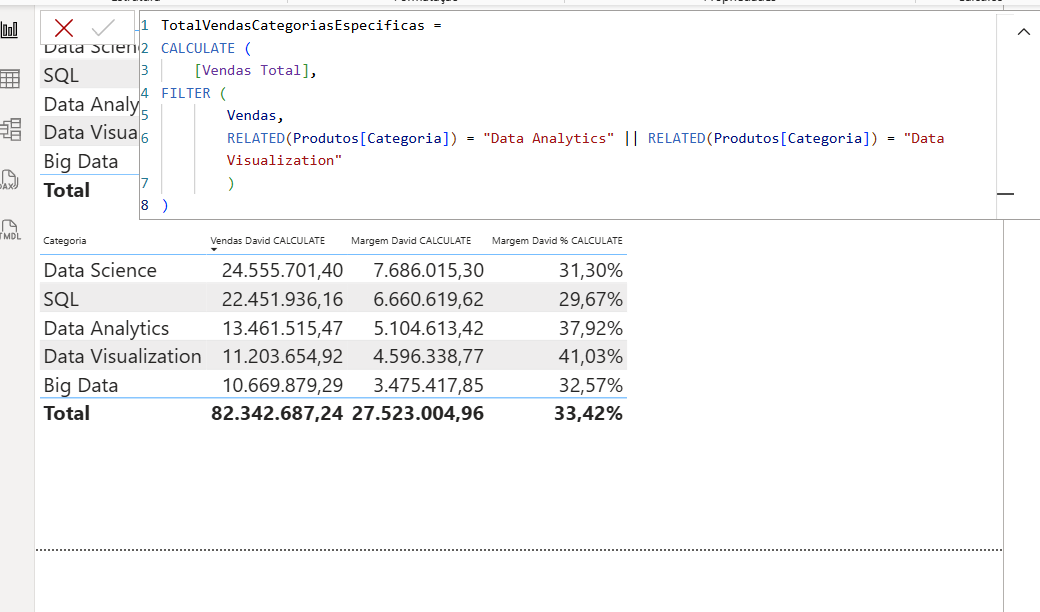Image resolution: width=1040 pixels, height=612 pixels.
Task: Select the Data Visualization category cell
Action: (123, 357)
